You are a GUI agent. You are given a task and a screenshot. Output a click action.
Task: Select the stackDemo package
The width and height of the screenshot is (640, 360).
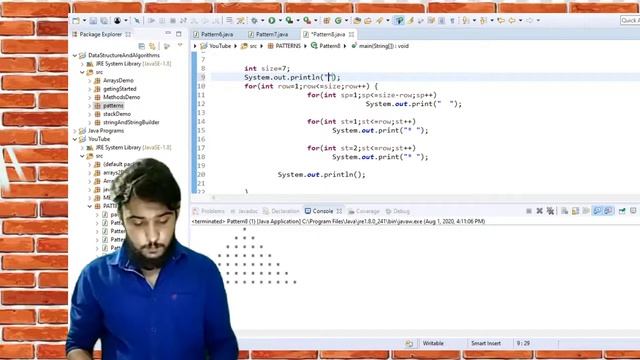[117, 114]
